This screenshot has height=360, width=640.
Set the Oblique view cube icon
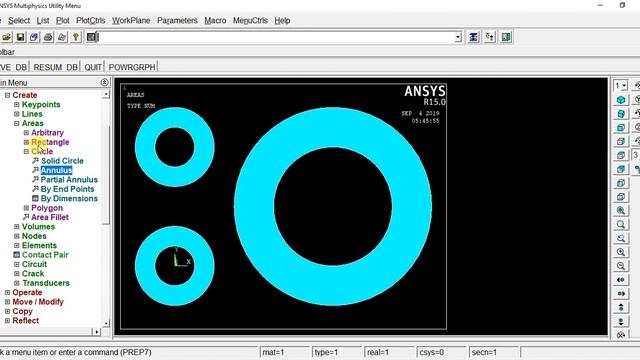pyautogui.click(x=621, y=113)
